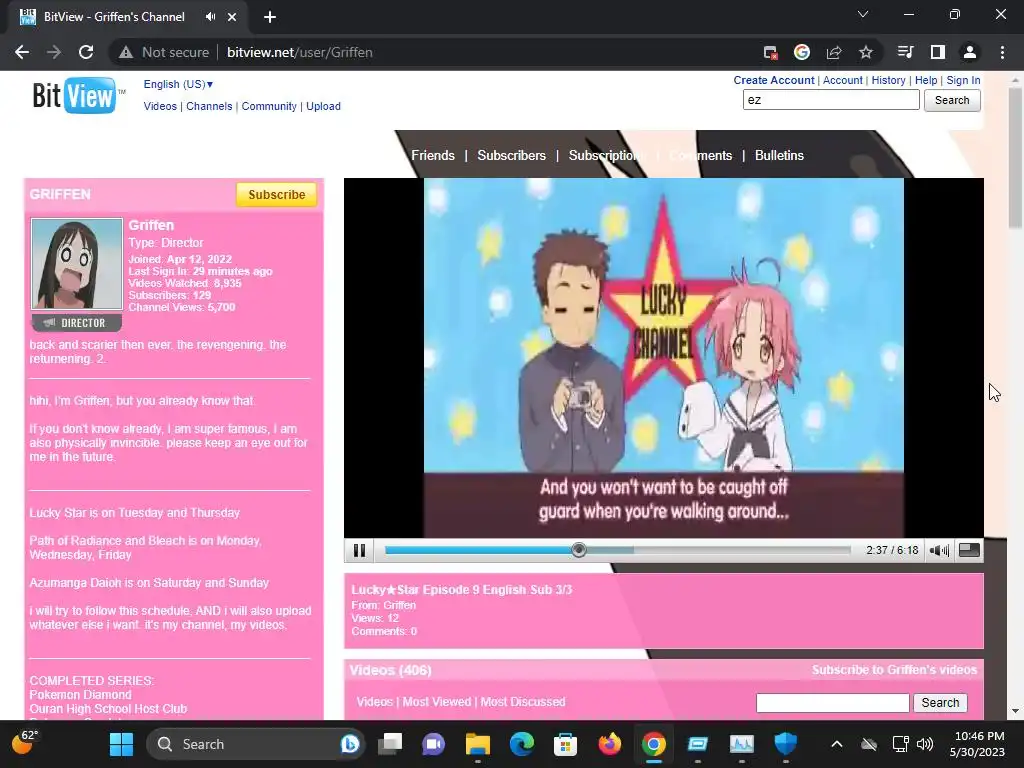The image size is (1024, 768).
Task: Switch to the Comments channel tab
Action: 700,155
